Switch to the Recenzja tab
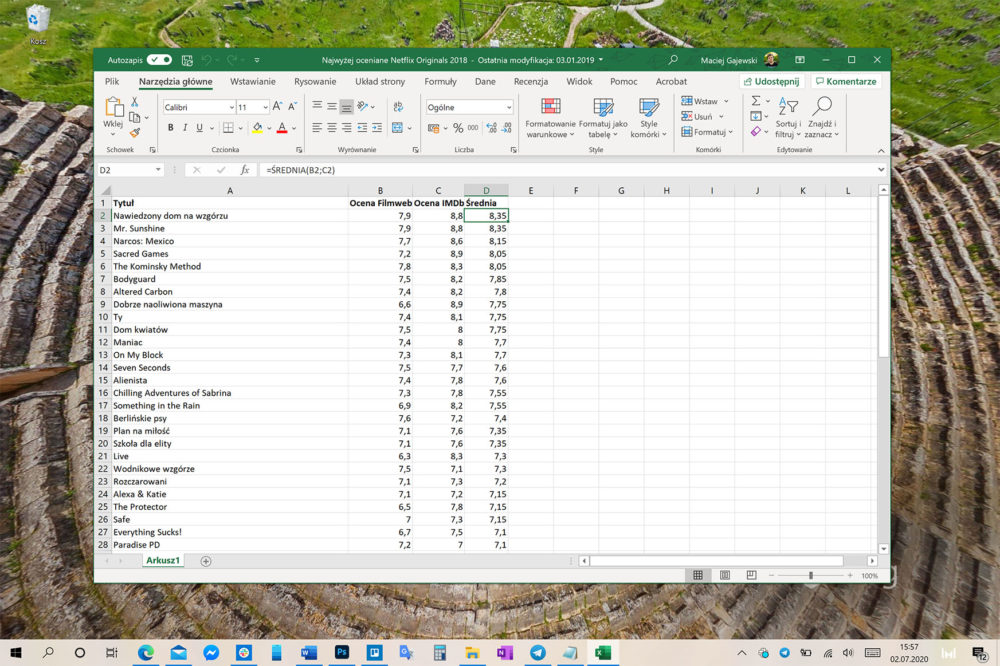 pos(531,82)
